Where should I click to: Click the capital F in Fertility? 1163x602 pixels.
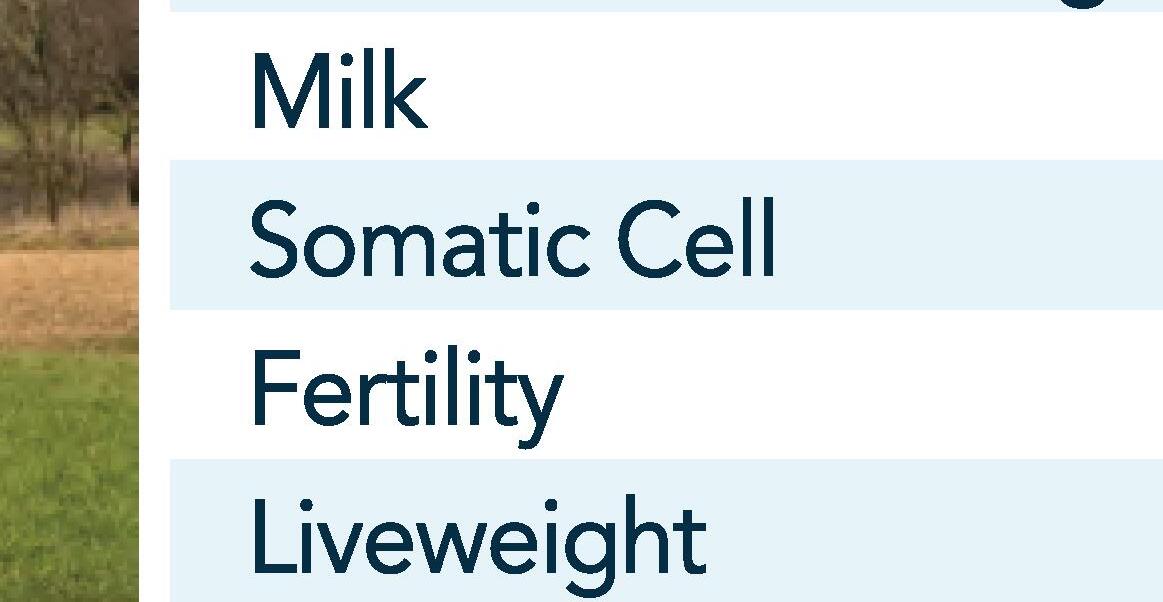pos(275,387)
